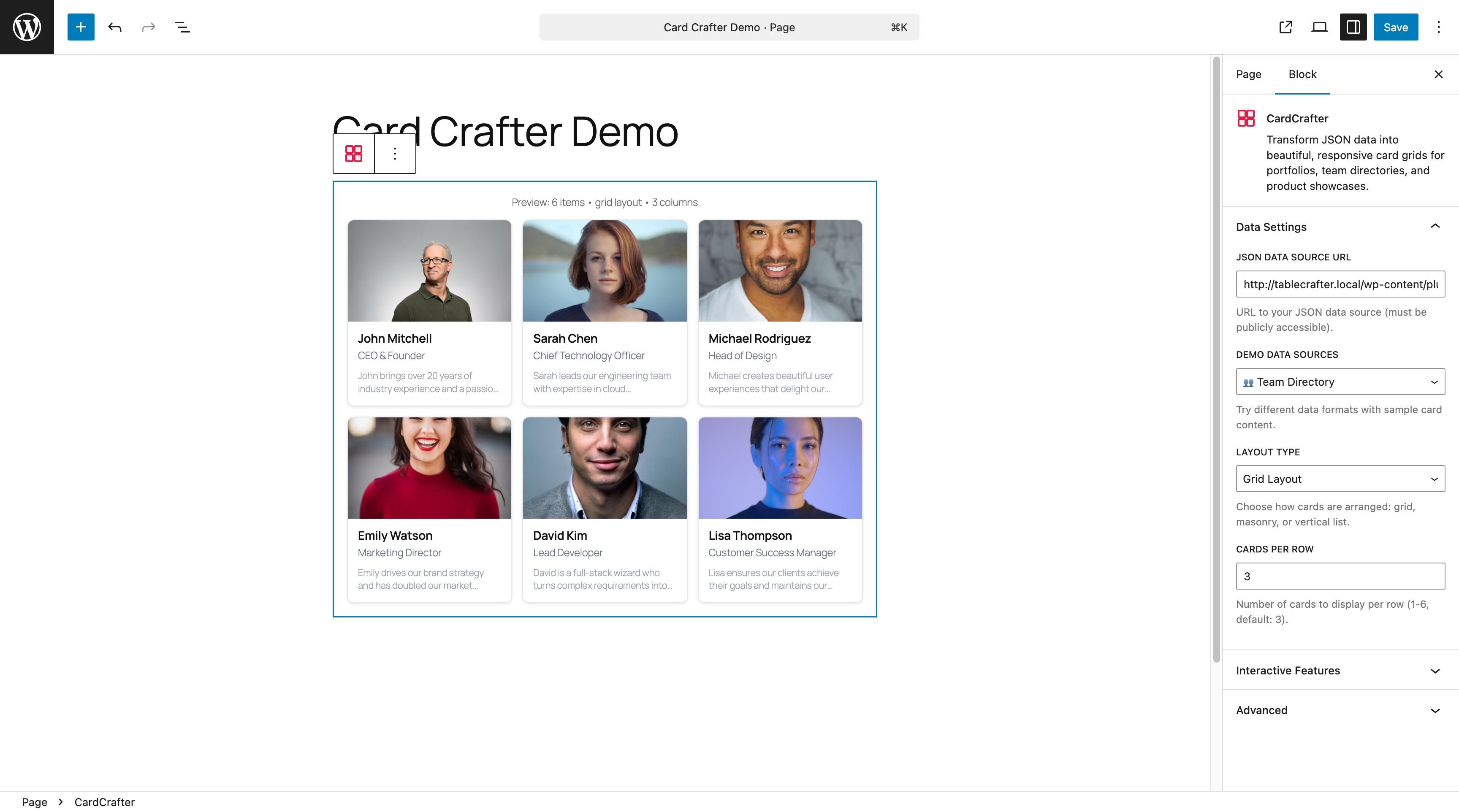
Task: Expand the Advanced section
Action: coord(1340,710)
